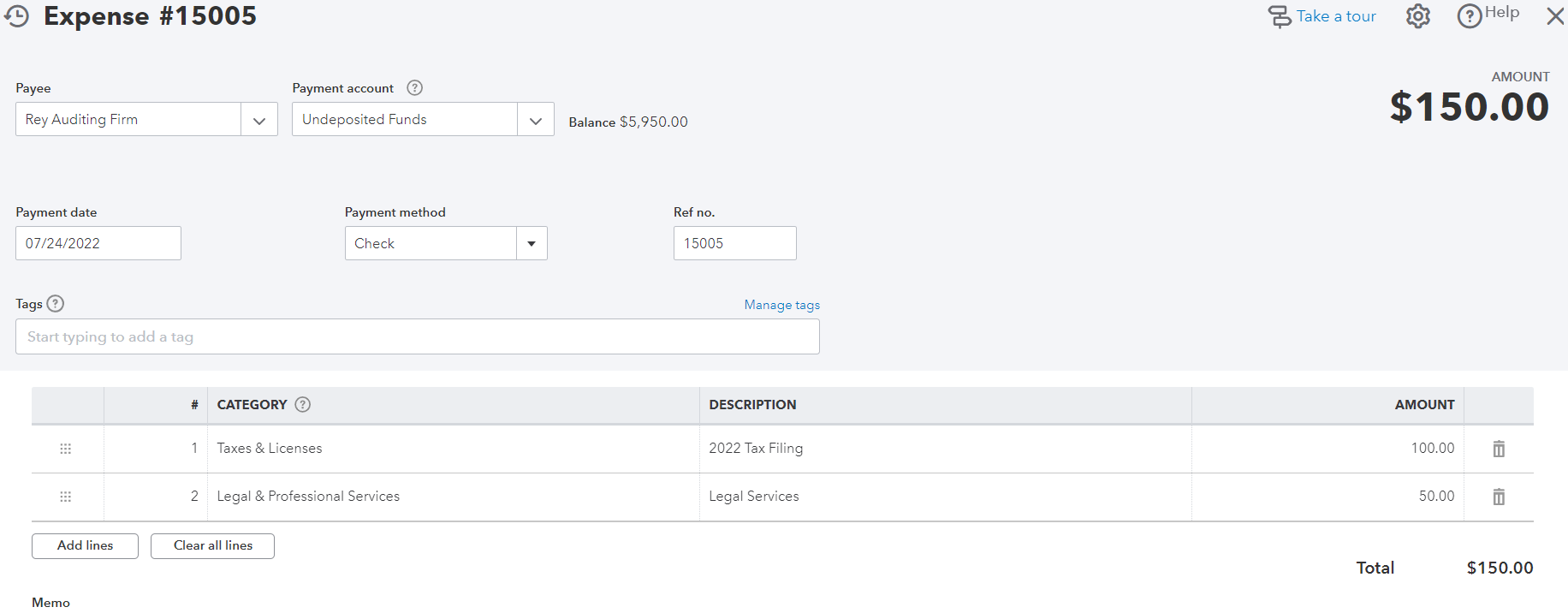Image resolution: width=1568 pixels, height=613 pixels.
Task: Delete the Taxes & Licenses line
Action: coord(1499,449)
